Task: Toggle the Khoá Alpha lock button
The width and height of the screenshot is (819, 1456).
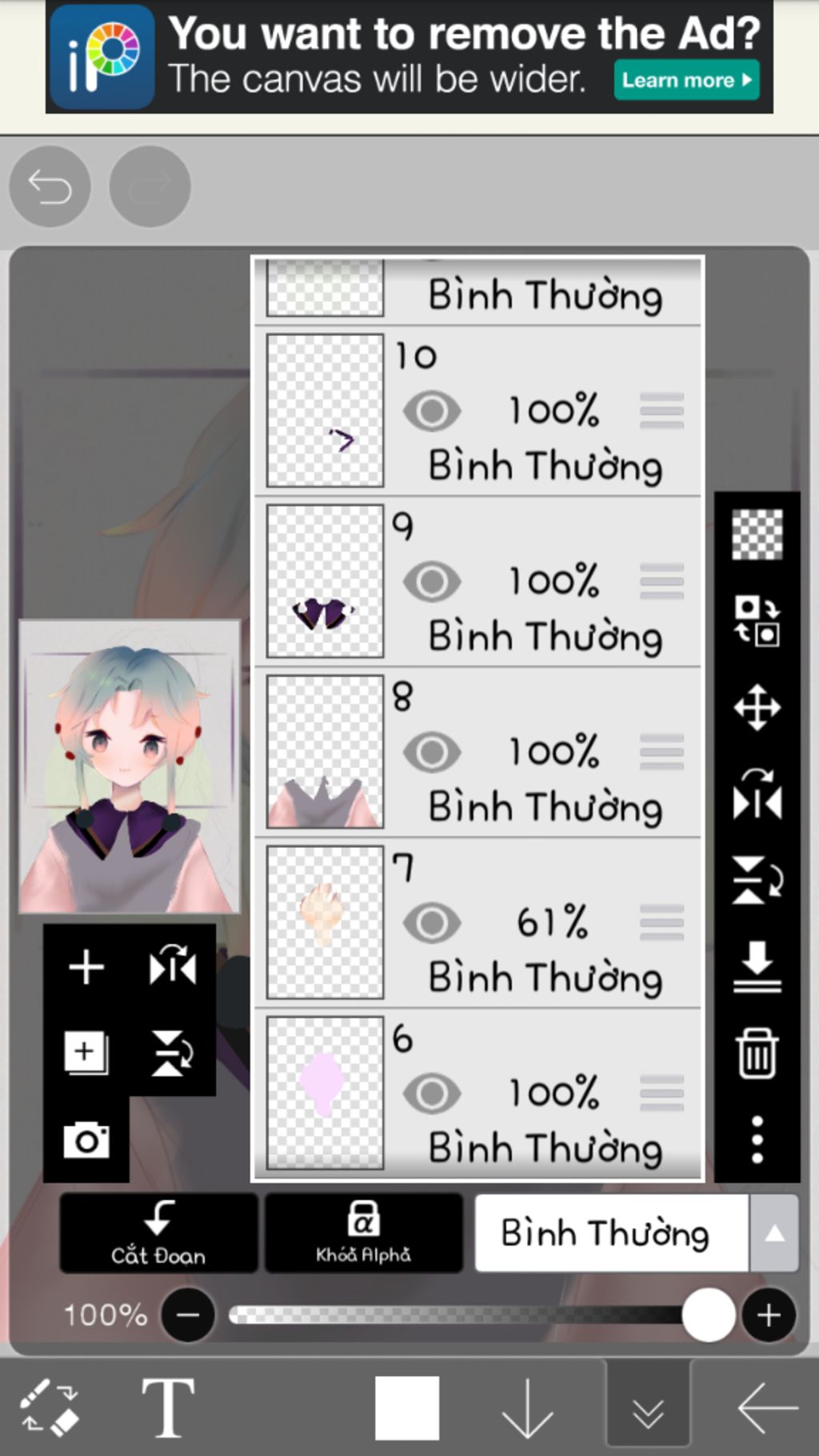Action: [364, 1233]
